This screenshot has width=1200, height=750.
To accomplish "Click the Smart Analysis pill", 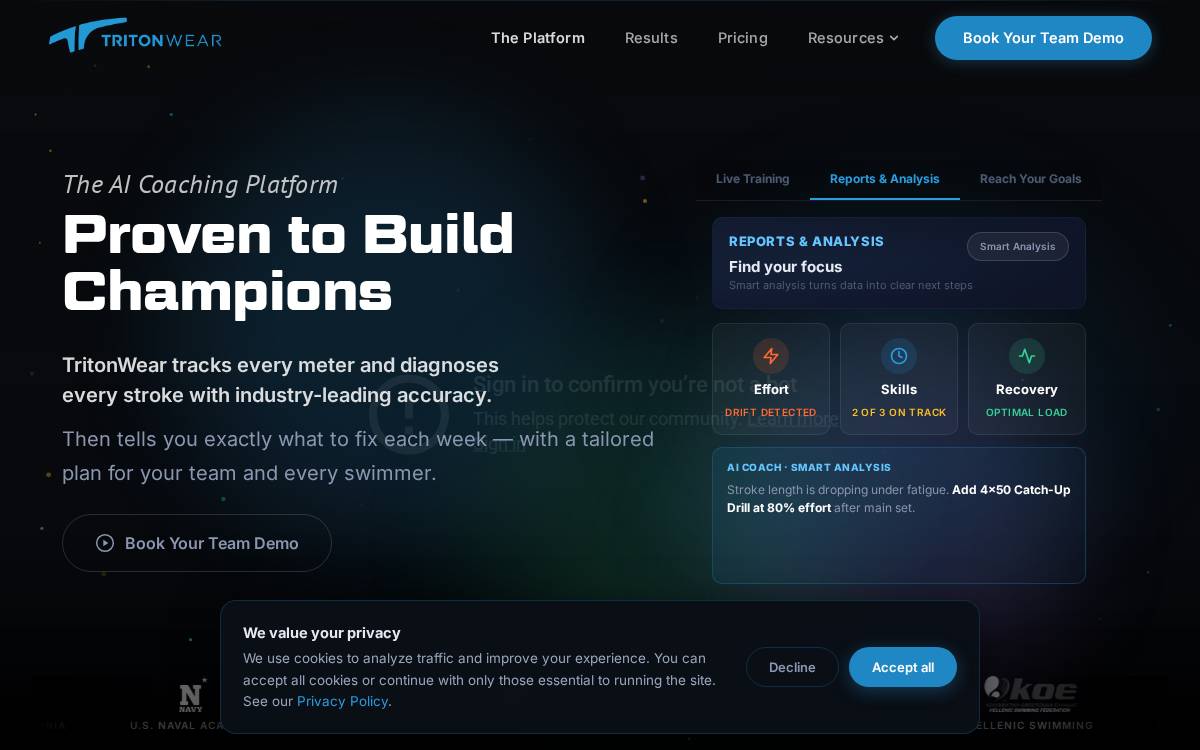I will [x=1018, y=247].
